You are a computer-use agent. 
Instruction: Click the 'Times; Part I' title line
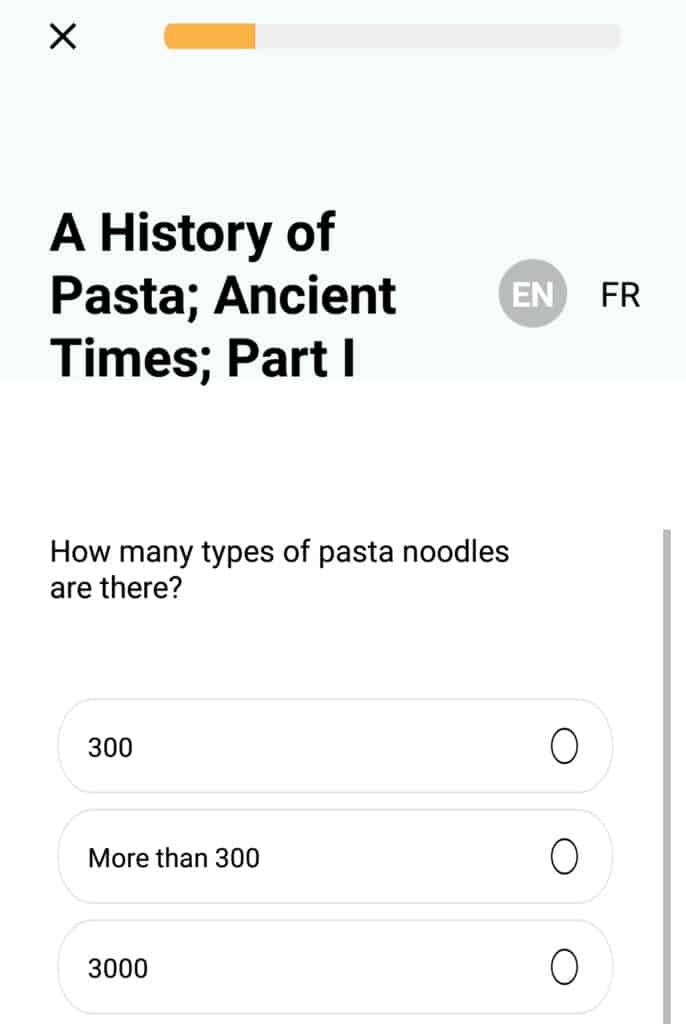pyautogui.click(x=203, y=359)
